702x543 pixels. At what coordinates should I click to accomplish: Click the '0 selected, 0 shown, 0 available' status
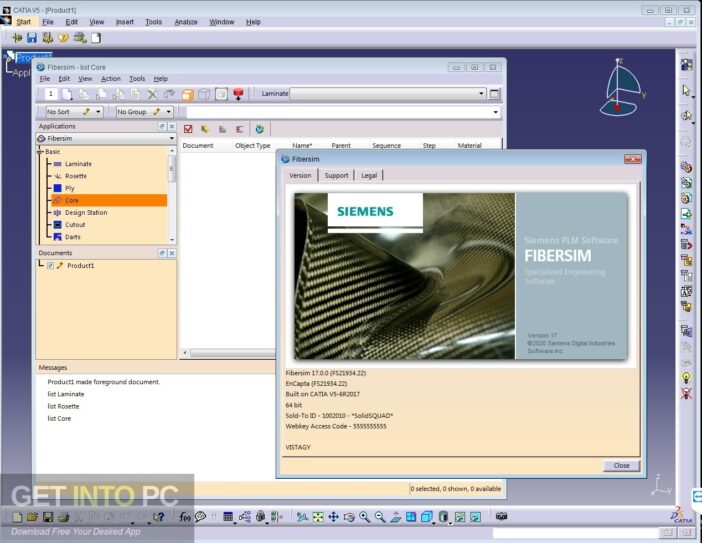(x=455, y=489)
